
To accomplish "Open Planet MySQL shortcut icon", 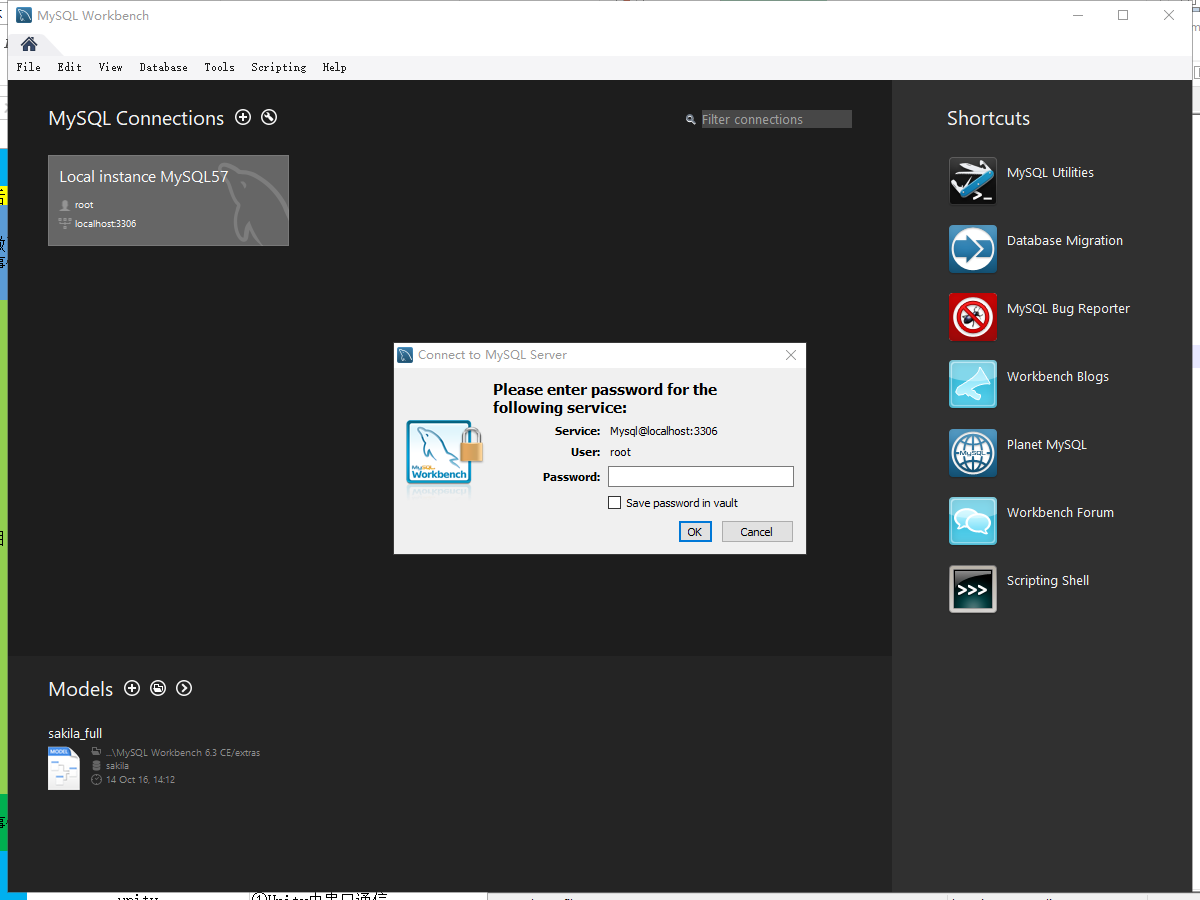I will pyautogui.click(x=973, y=453).
